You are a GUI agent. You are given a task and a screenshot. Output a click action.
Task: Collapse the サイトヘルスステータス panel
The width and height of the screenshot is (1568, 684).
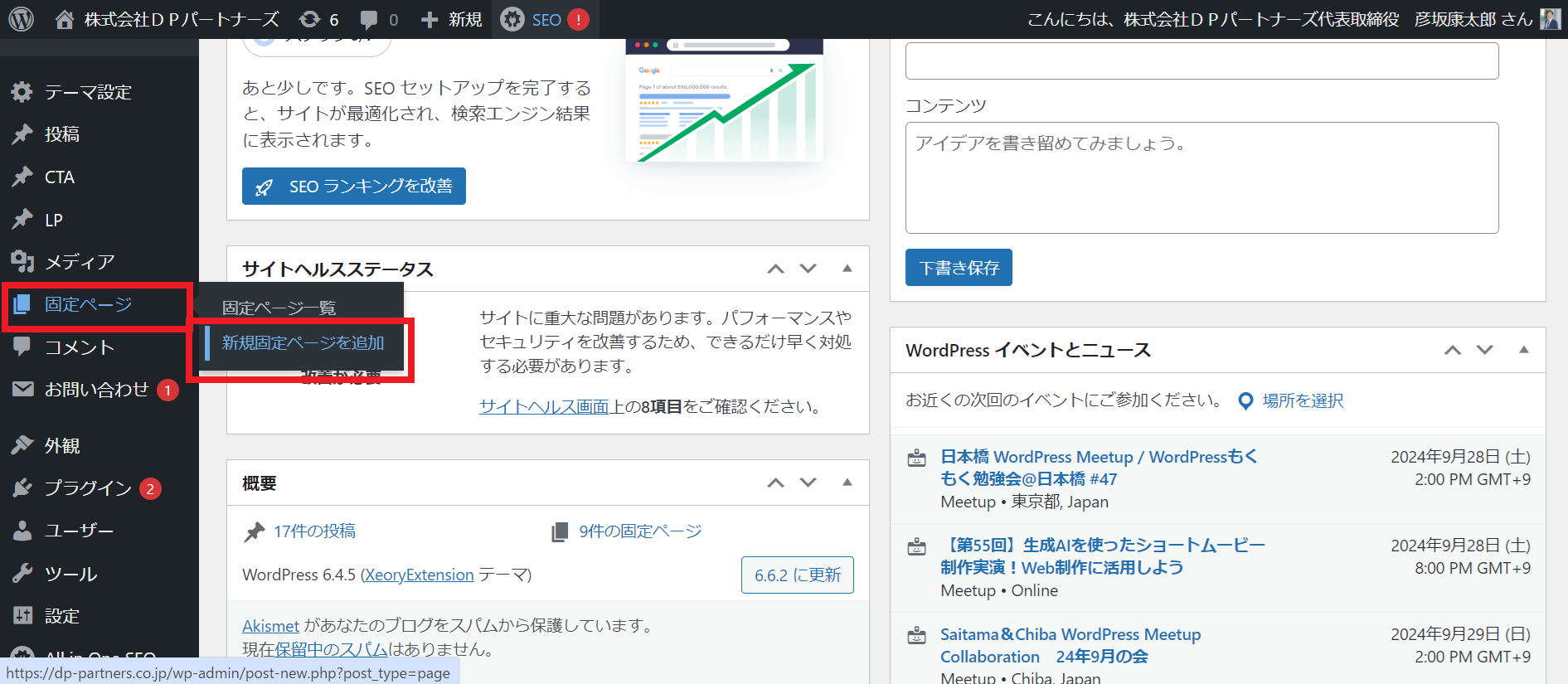[847, 269]
